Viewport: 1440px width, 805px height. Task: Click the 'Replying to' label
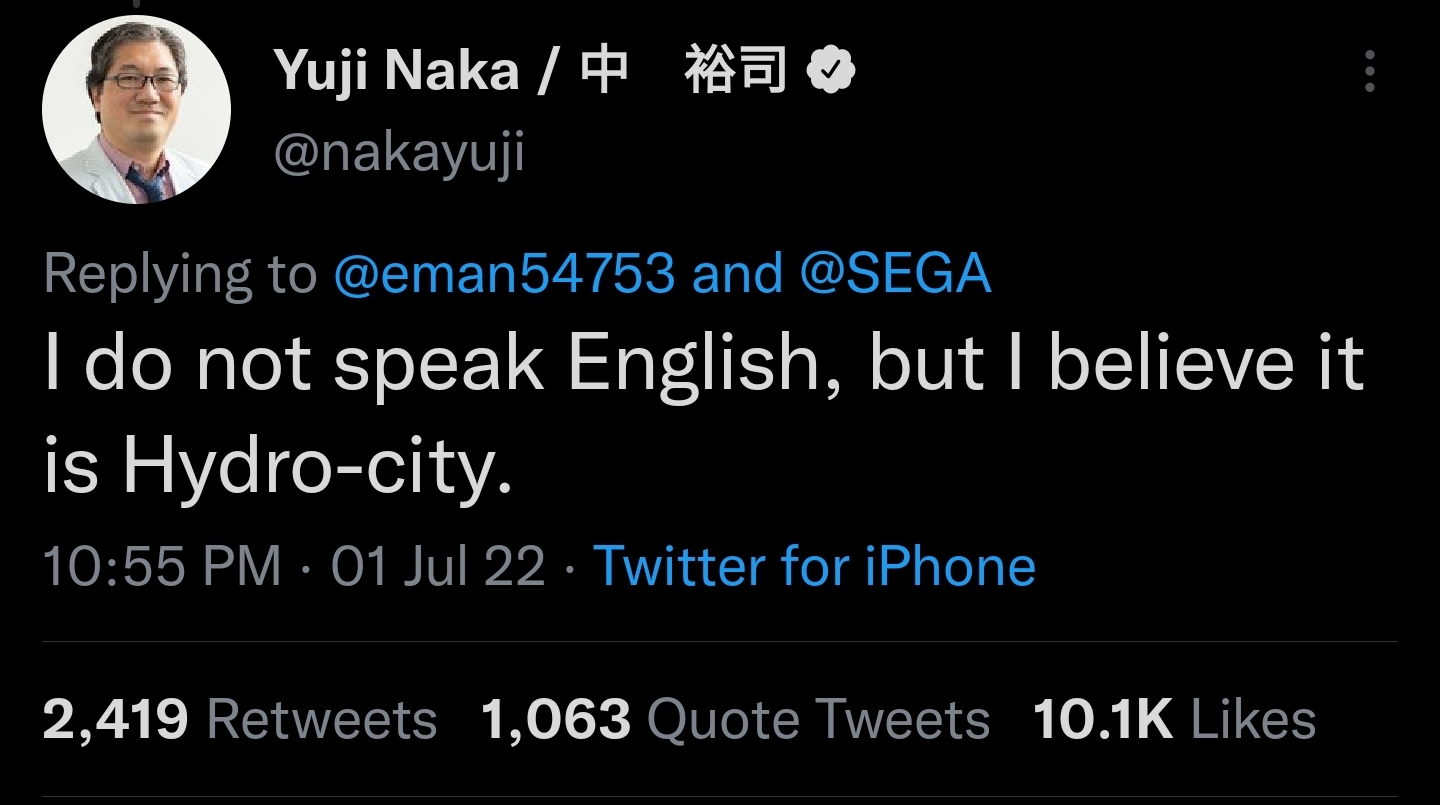click(180, 274)
